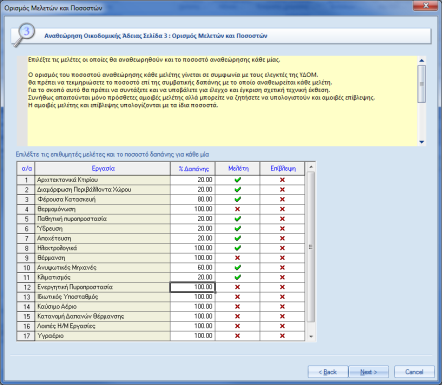Close the Ορισμός Μελετών και Ποσοστών dialog

click(426, 5)
